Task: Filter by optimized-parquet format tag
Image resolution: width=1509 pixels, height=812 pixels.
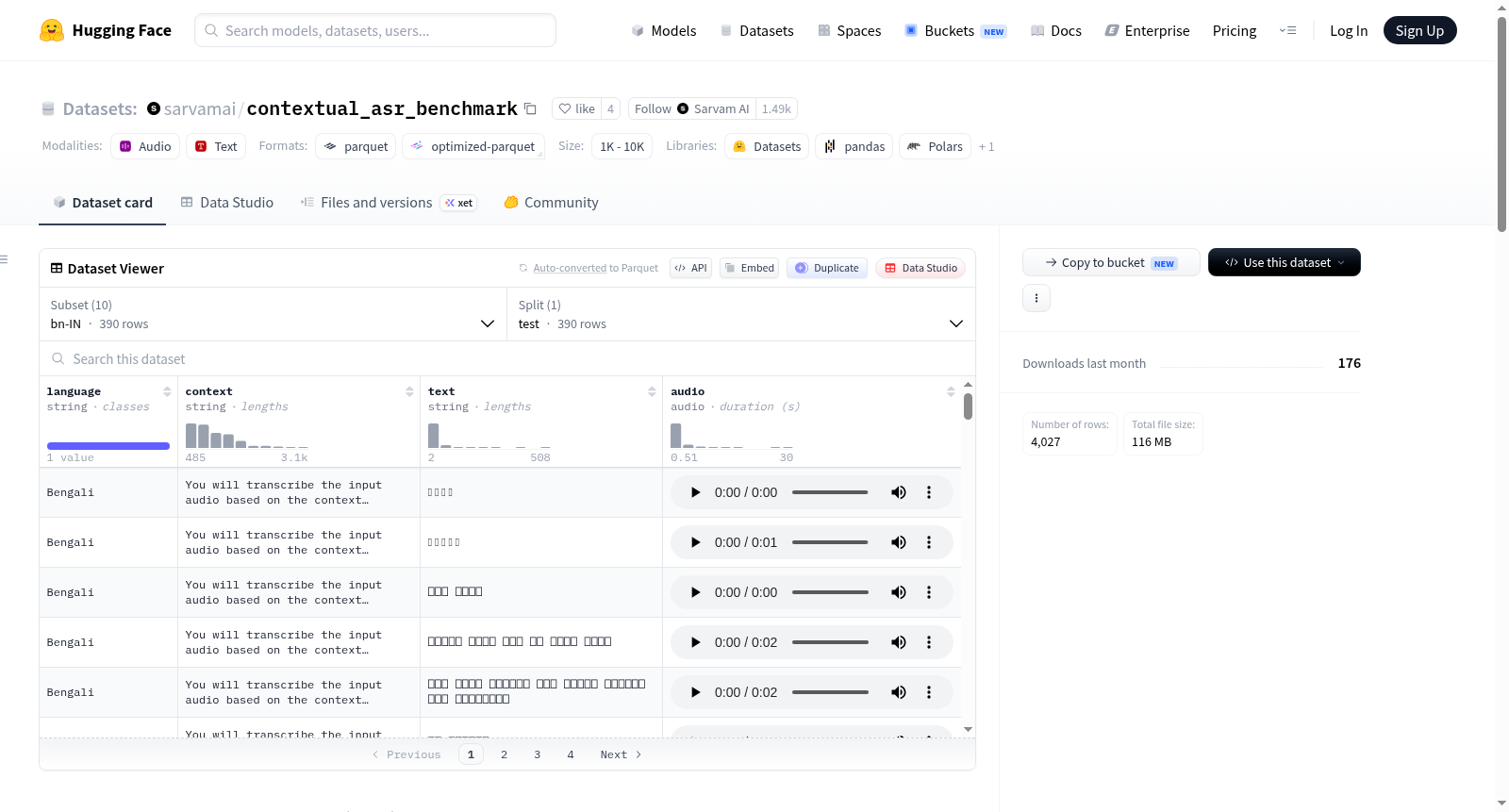Action: (473, 146)
